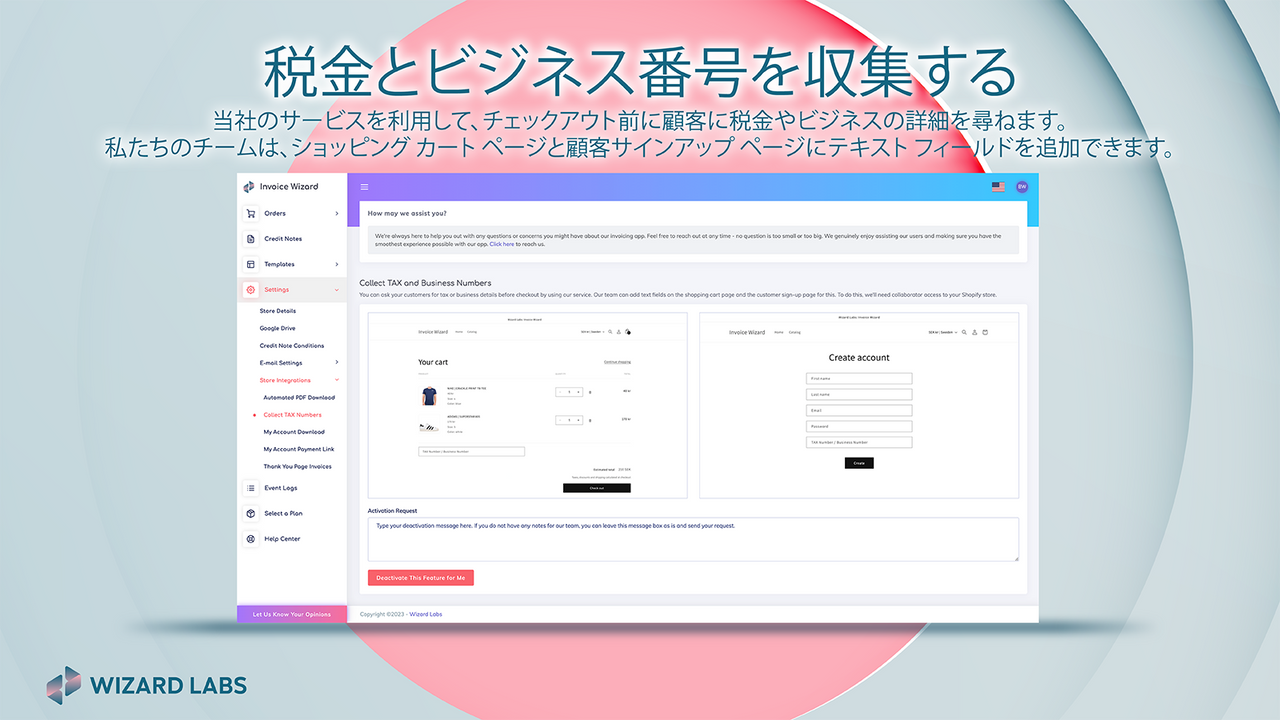Click the Collect TAX and Business Numbers heading

point(425,283)
